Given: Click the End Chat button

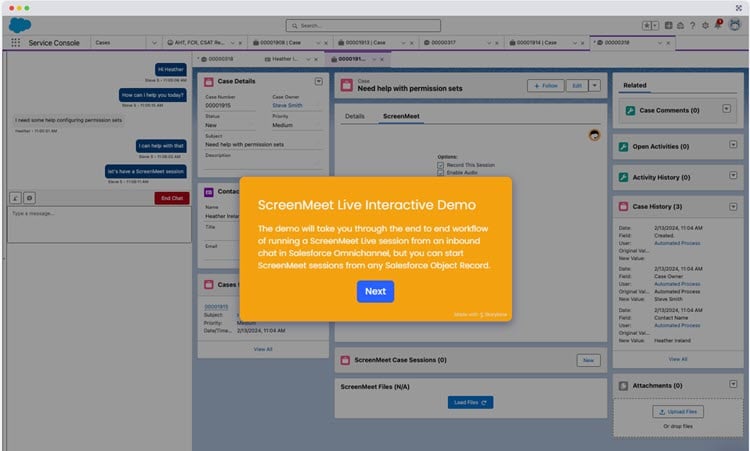Looking at the screenshot, I should [172, 198].
